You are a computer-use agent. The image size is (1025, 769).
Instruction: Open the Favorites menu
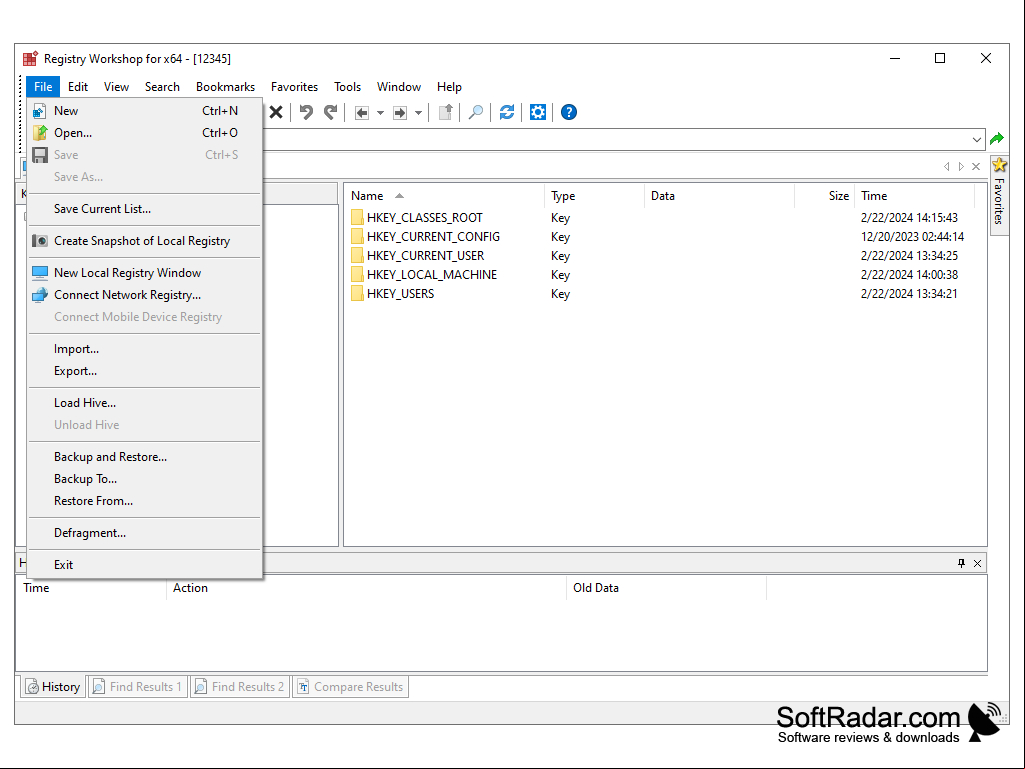click(294, 86)
